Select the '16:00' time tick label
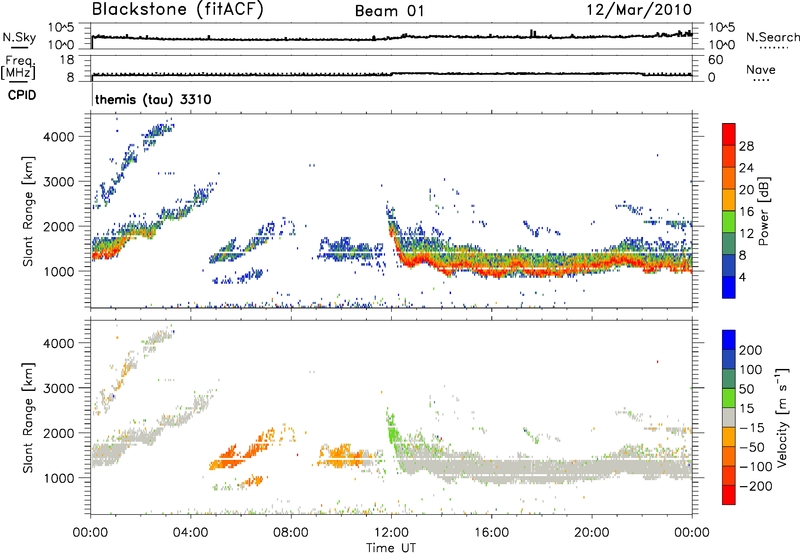This screenshot has width=800, height=554. click(x=491, y=533)
